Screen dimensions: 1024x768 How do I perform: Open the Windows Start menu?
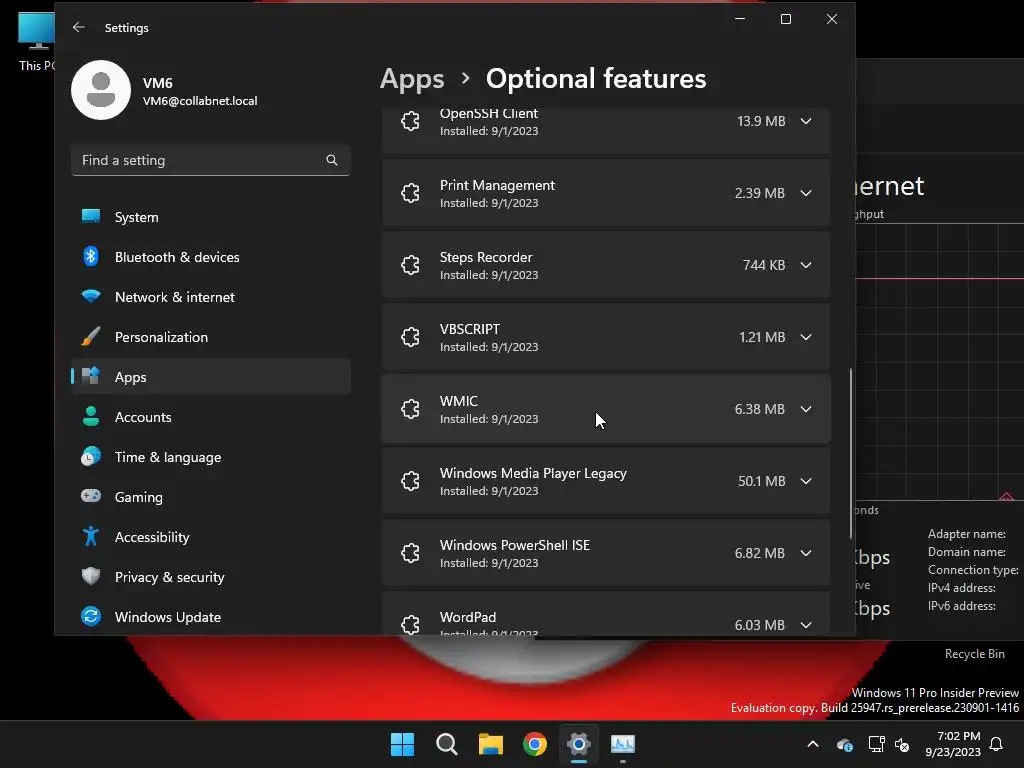pyautogui.click(x=402, y=744)
